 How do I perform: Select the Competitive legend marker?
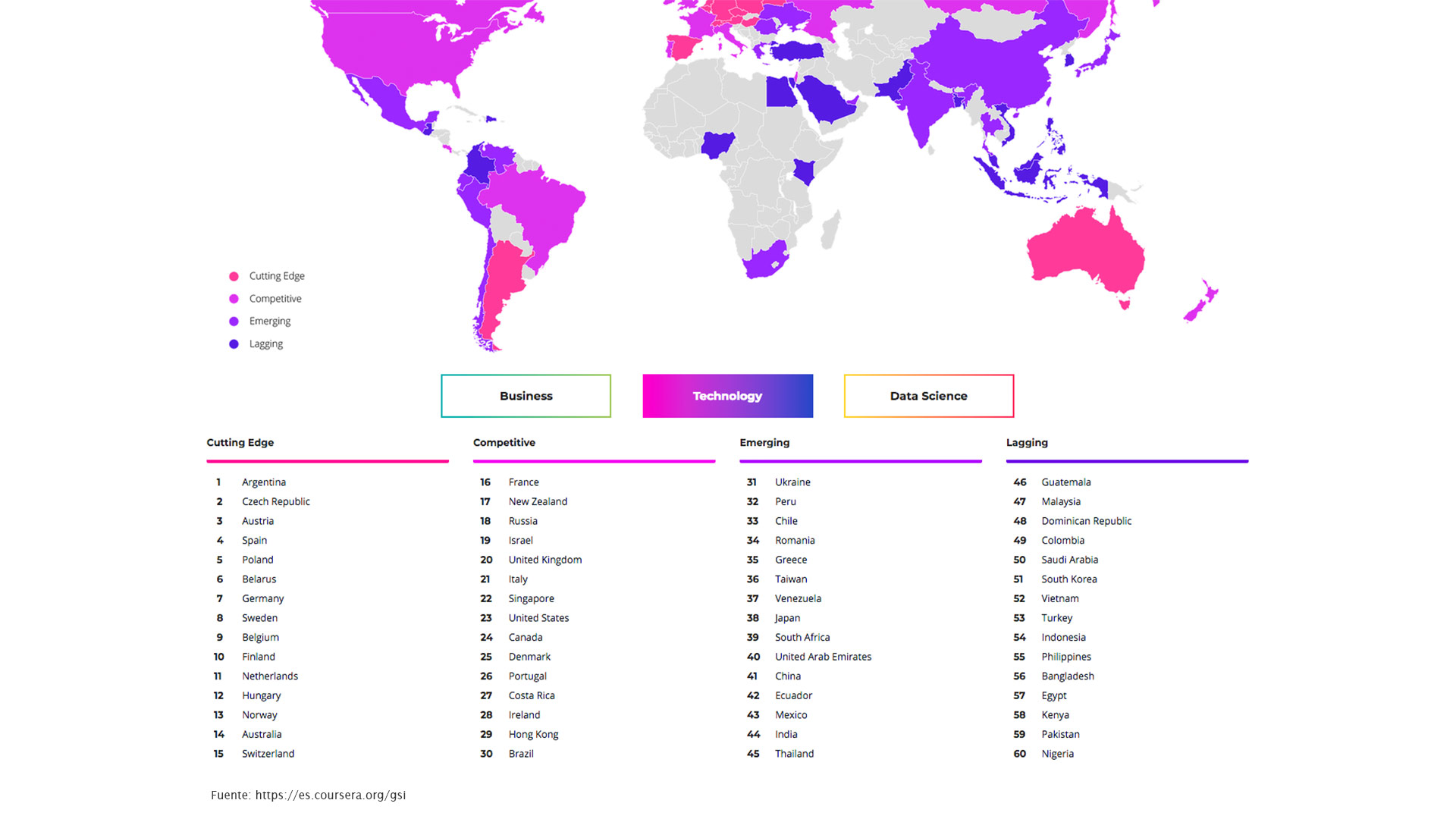(234, 298)
